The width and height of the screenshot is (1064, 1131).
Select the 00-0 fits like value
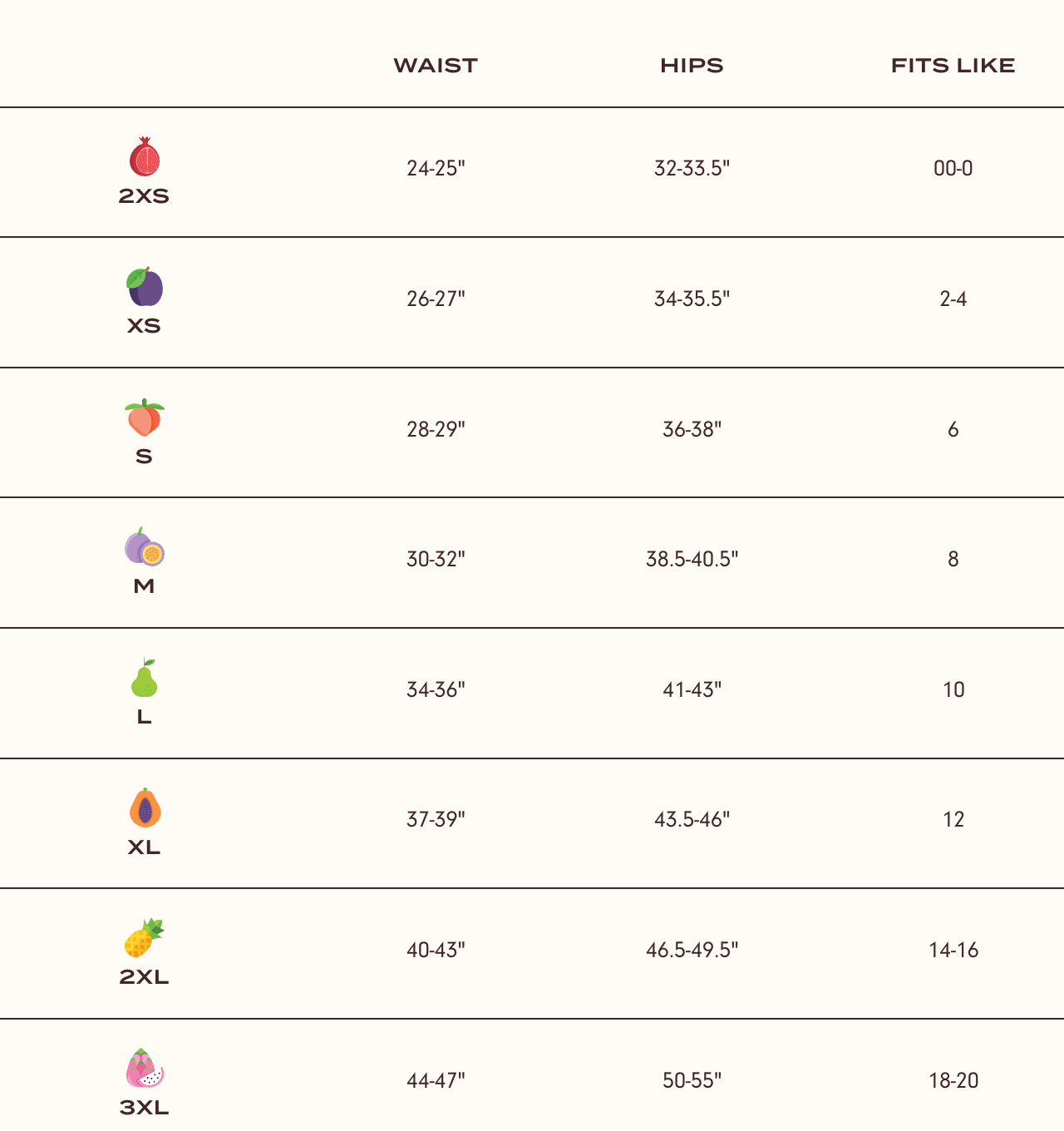click(x=953, y=168)
